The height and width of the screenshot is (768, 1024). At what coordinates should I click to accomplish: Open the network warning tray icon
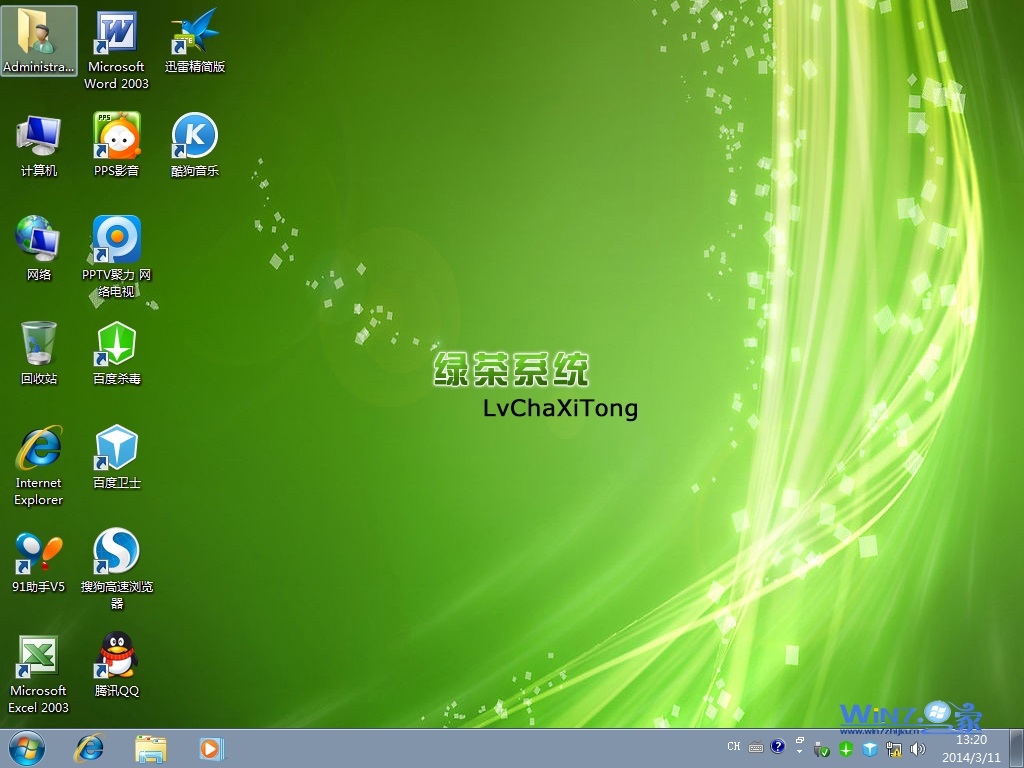pyautogui.click(x=893, y=749)
